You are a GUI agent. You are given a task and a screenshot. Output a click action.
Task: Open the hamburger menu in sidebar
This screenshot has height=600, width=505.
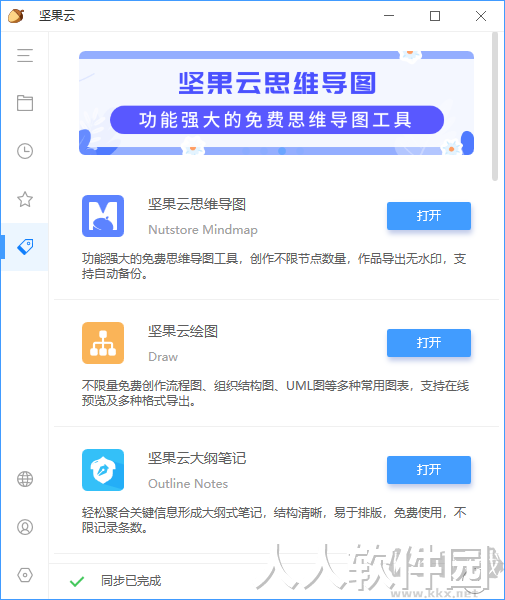pyautogui.click(x=25, y=55)
